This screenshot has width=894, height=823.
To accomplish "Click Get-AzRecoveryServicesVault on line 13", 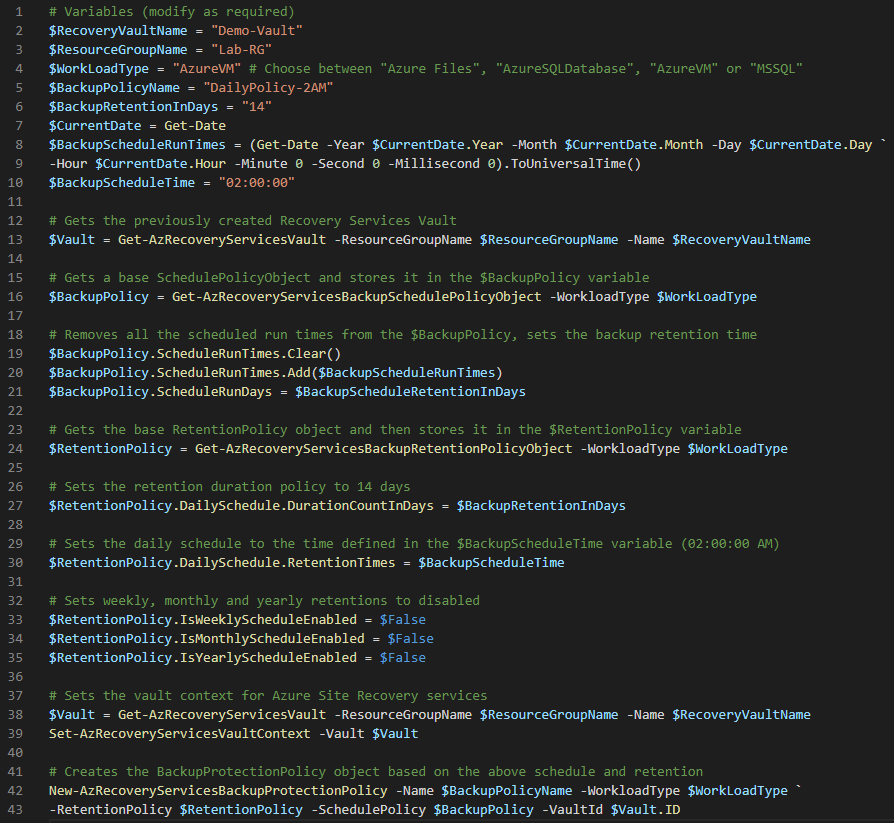I will pos(222,240).
